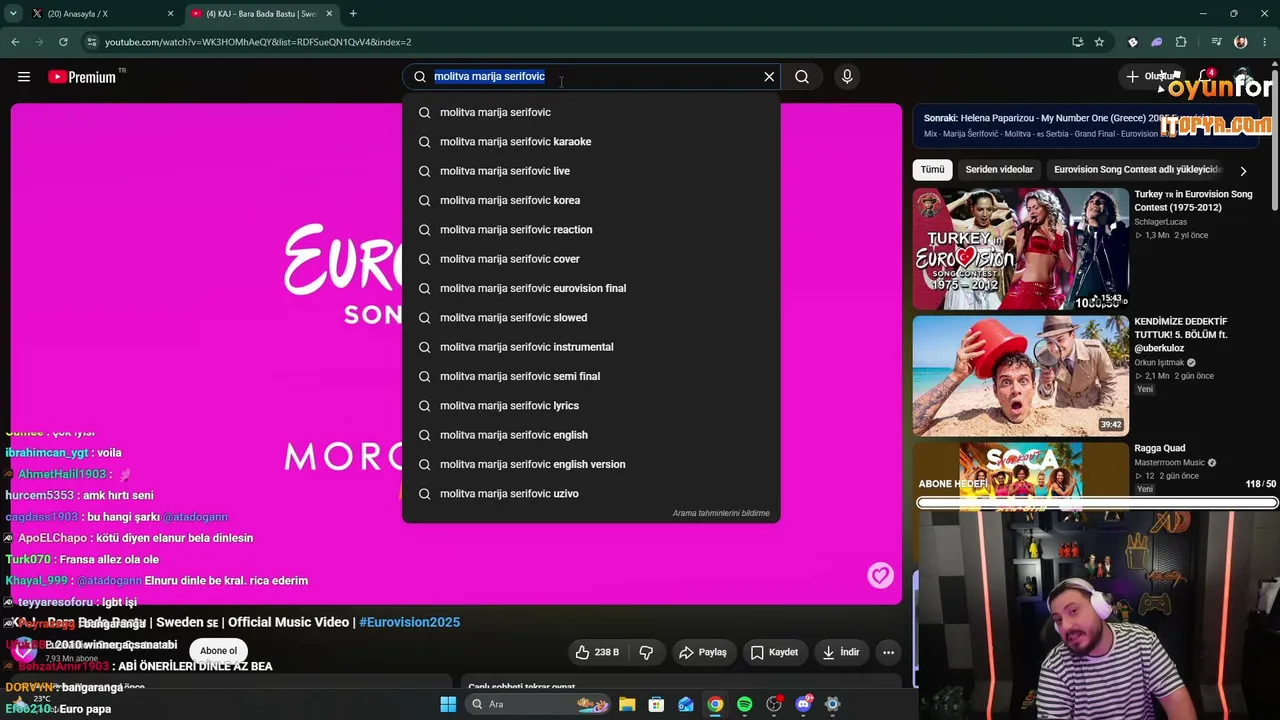Viewport: 1280px width, 720px height.
Task: Subscribe using the Abone ol button
Action: pyautogui.click(x=218, y=651)
